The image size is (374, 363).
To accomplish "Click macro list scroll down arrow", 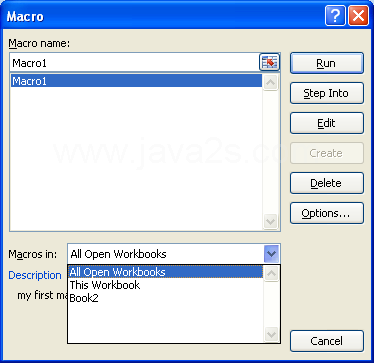I will click(x=270, y=221).
